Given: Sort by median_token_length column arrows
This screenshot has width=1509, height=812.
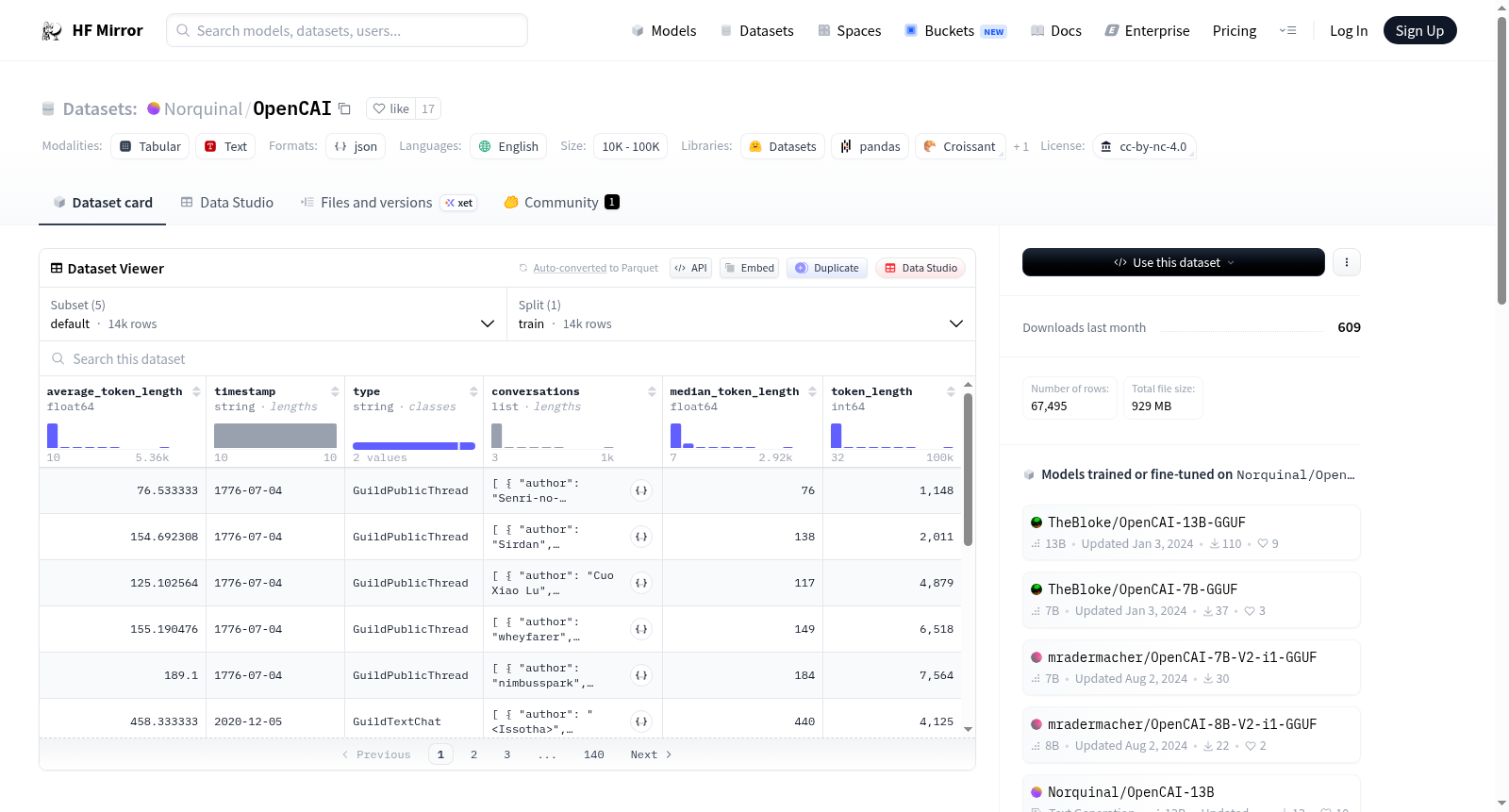Looking at the screenshot, I should click(x=812, y=391).
